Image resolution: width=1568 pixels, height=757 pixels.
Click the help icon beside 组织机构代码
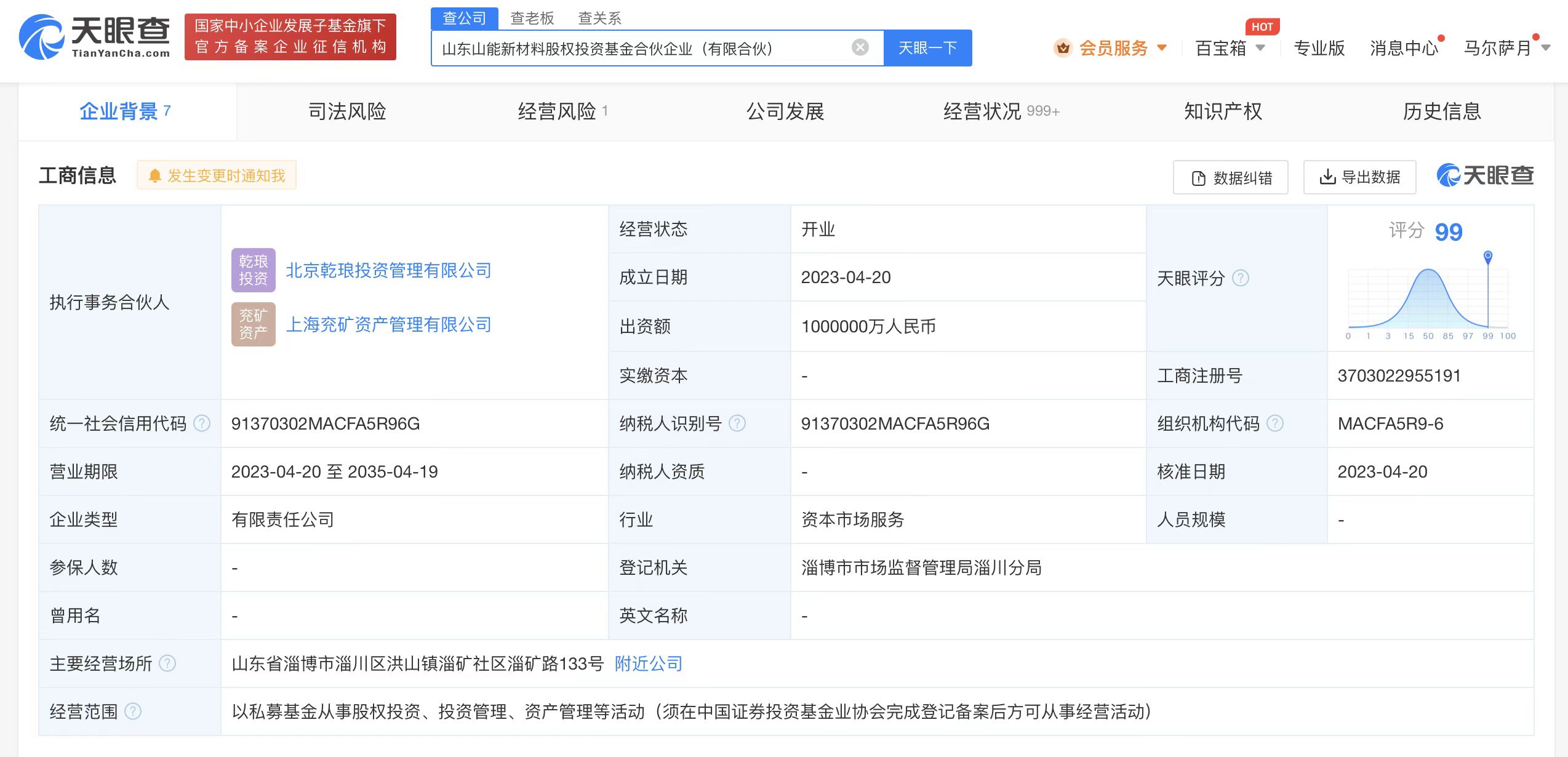(1275, 423)
